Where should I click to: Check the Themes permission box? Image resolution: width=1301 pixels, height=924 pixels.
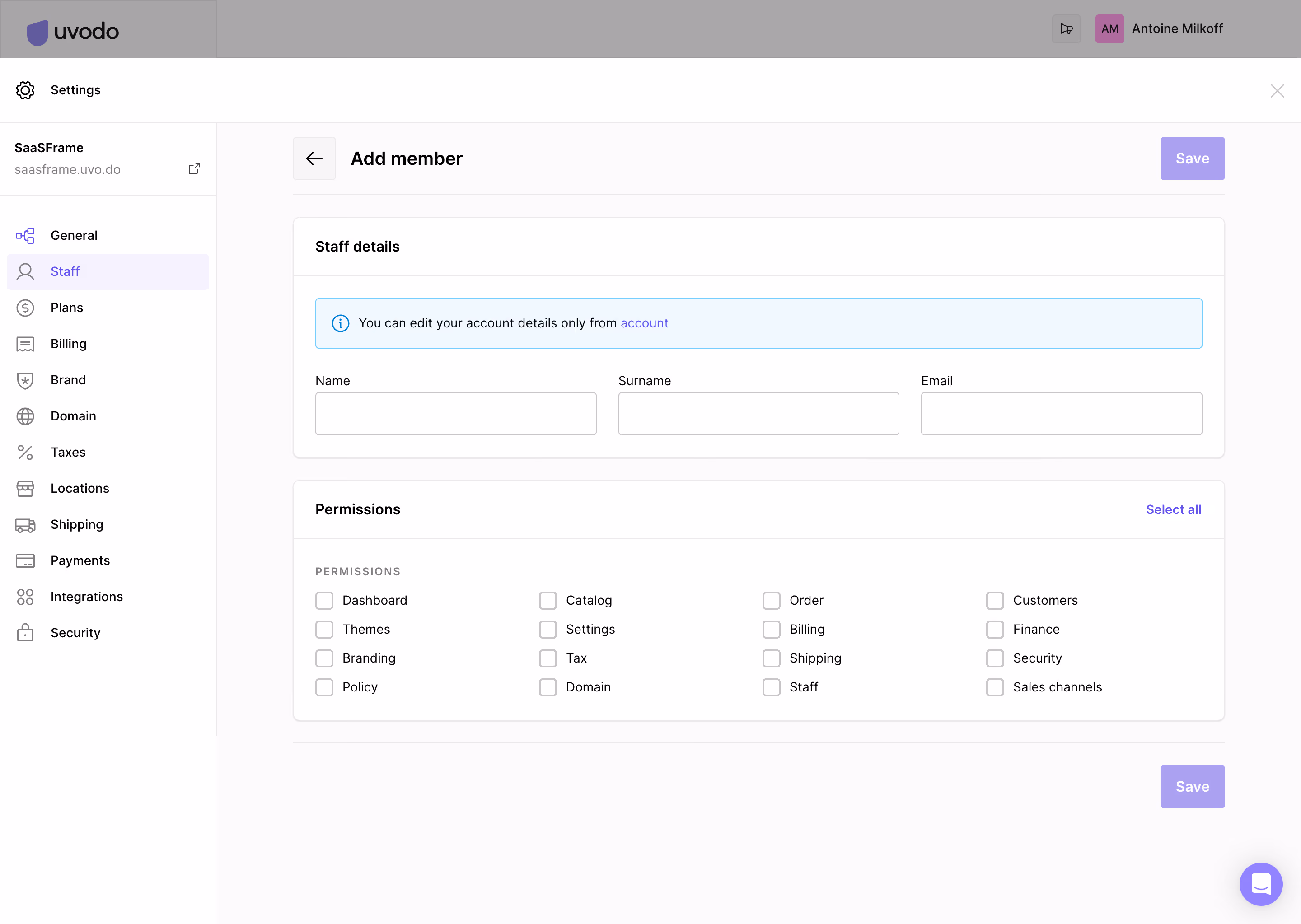pos(324,629)
